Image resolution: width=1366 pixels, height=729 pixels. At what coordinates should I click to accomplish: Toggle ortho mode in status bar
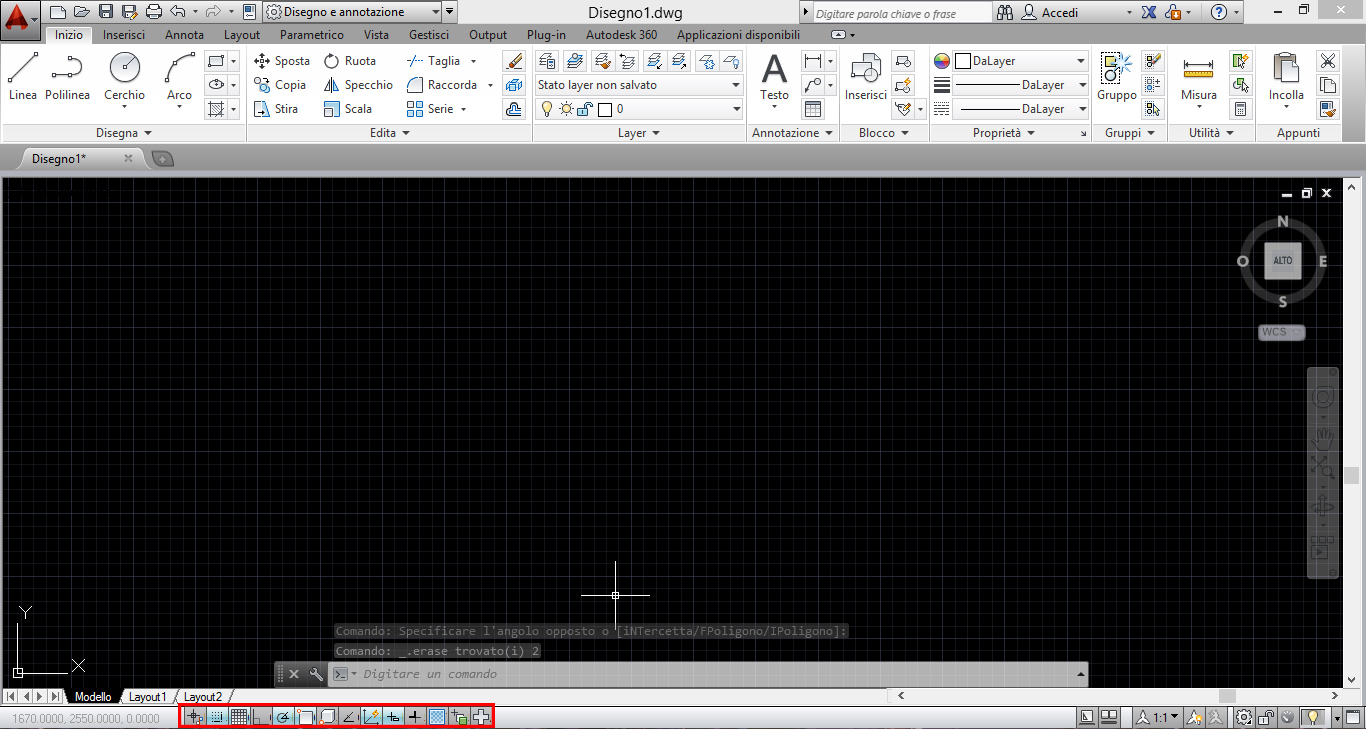261,717
